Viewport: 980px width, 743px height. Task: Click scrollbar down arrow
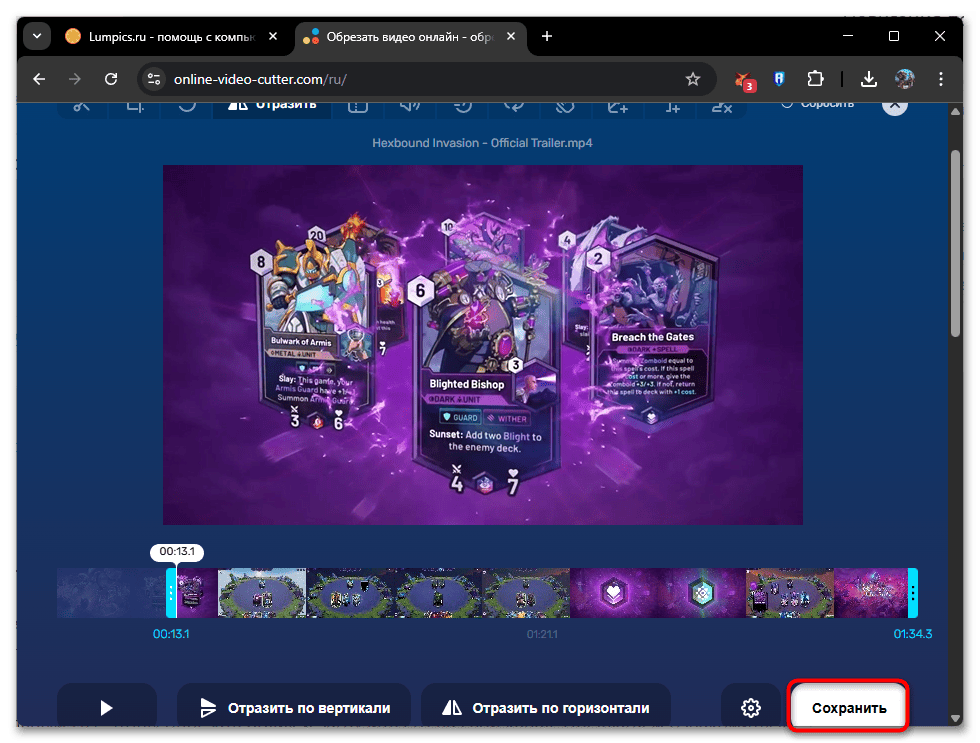[x=955, y=719]
